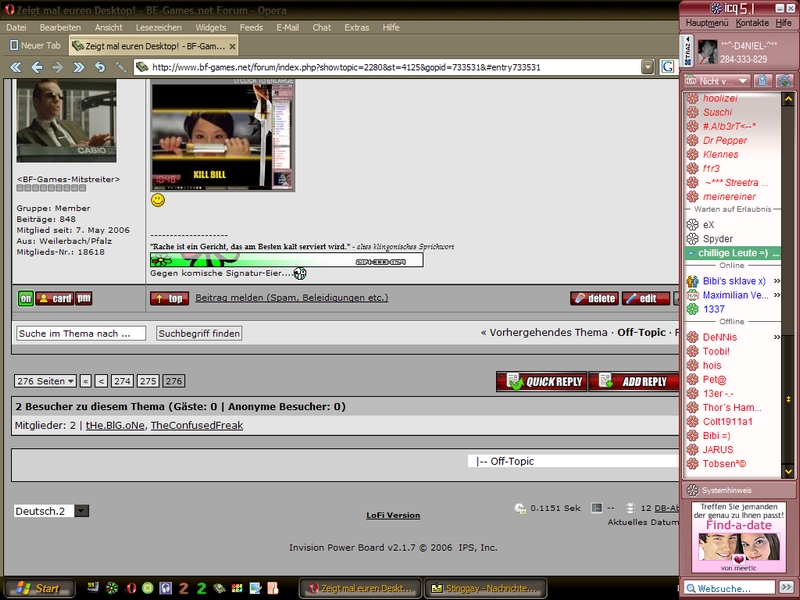Go forward with the right arrow icon
Image resolution: width=800 pixels, height=600 pixels.
[58, 67]
